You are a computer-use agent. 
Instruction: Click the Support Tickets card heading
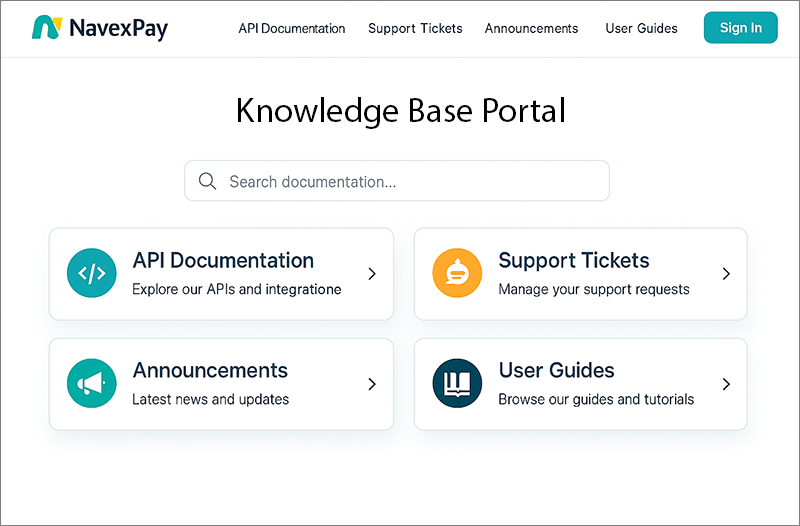(x=573, y=261)
